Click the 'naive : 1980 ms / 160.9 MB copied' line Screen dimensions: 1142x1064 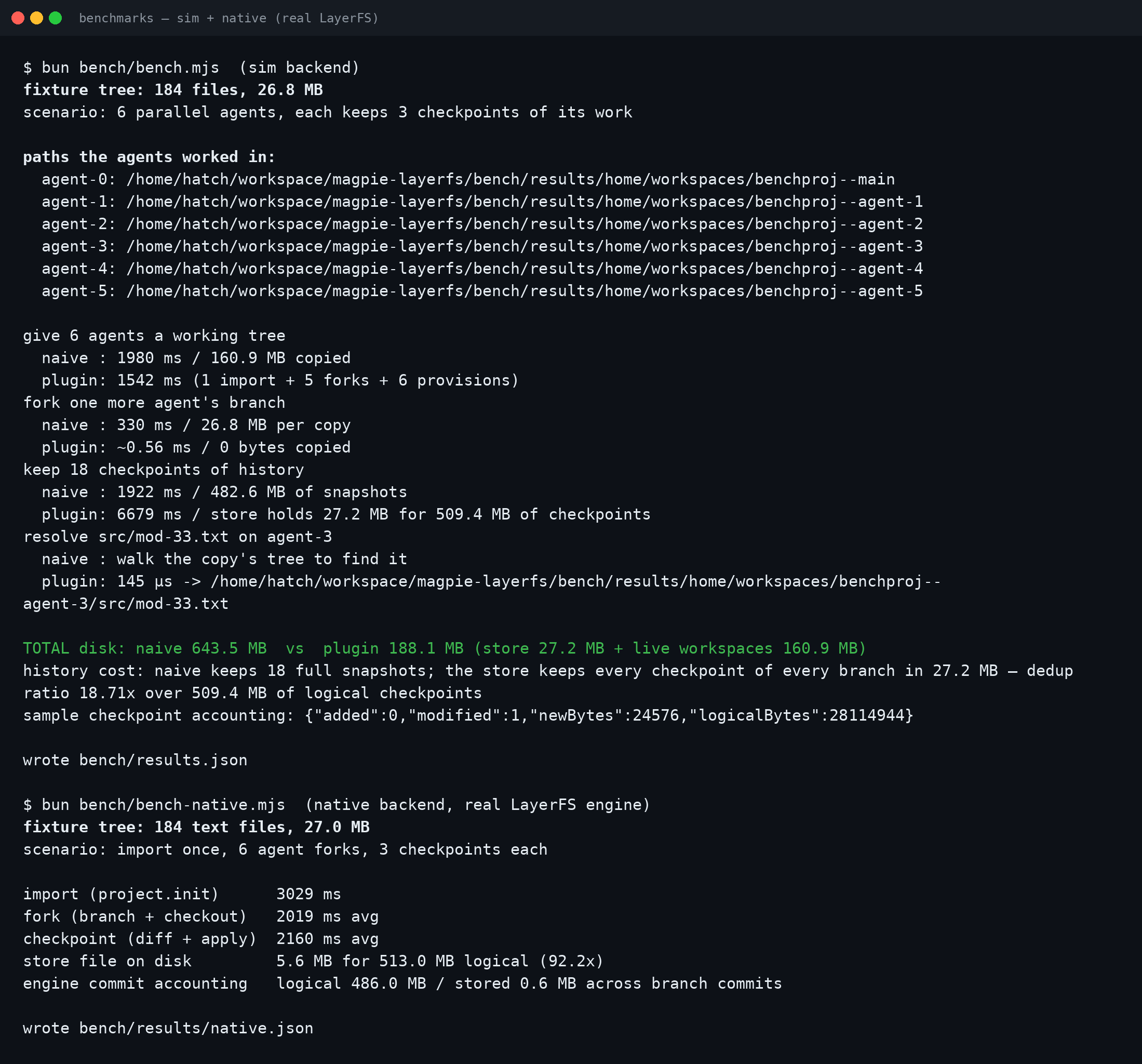point(196,358)
